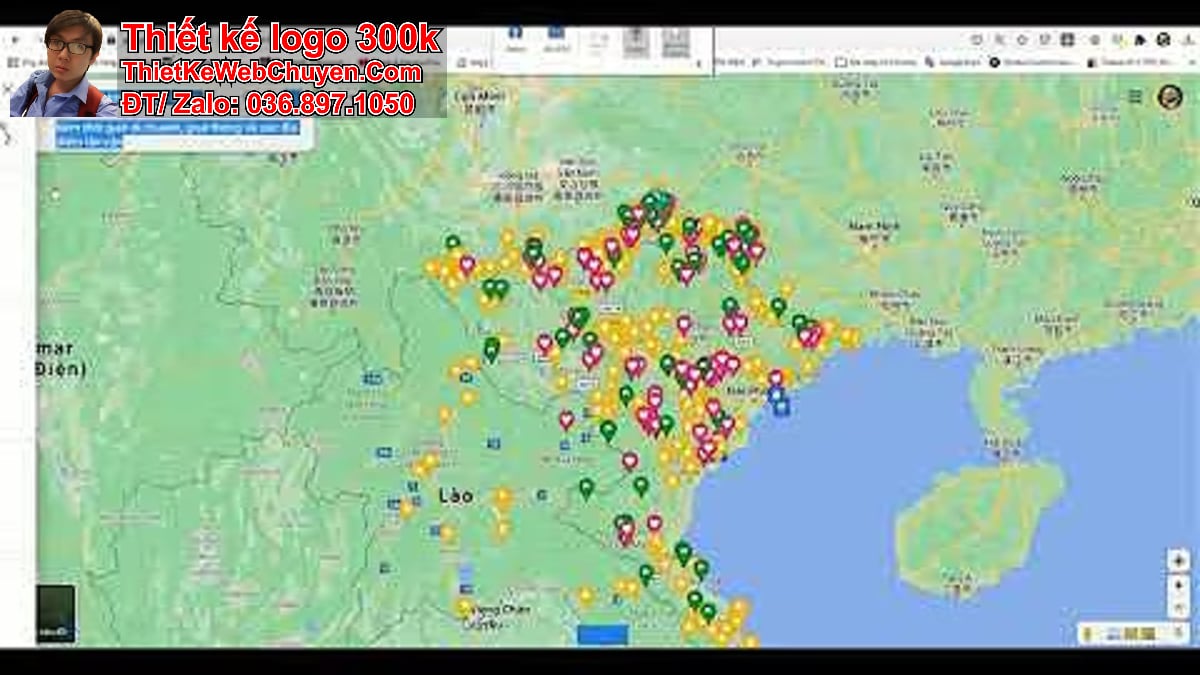The width and height of the screenshot is (1200, 675).
Task: Click the Lào country label
Action: coord(455,496)
